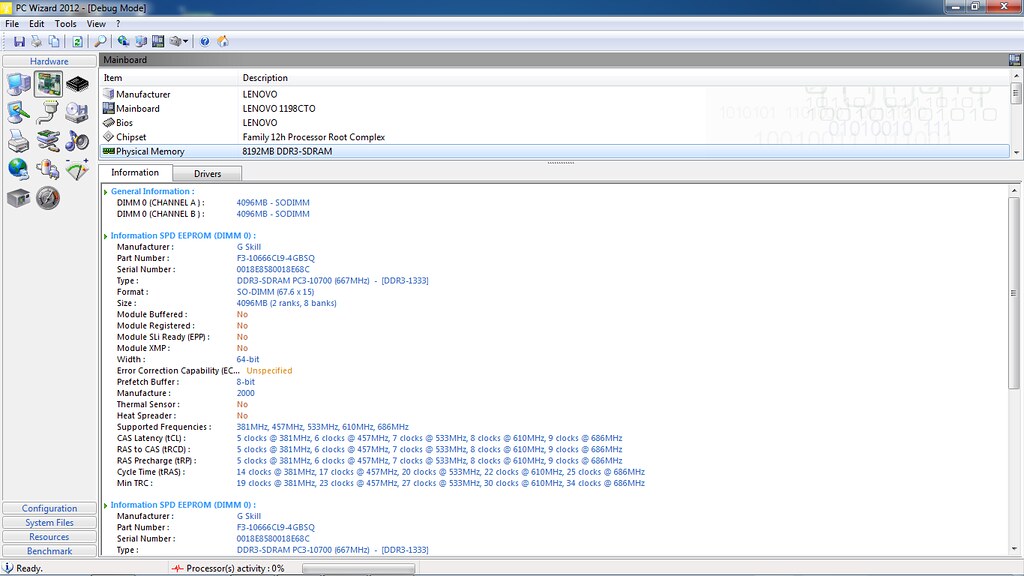
Task: Click the Refresh toolbar icon
Action: pyautogui.click(x=77, y=41)
